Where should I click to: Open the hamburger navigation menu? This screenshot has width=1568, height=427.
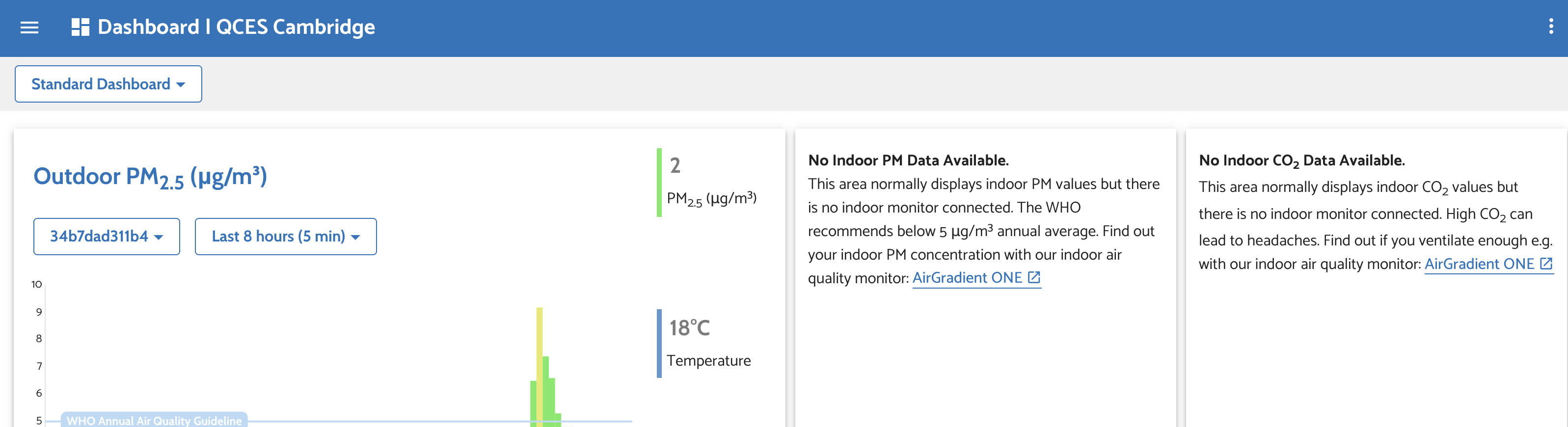coord(29,27)
